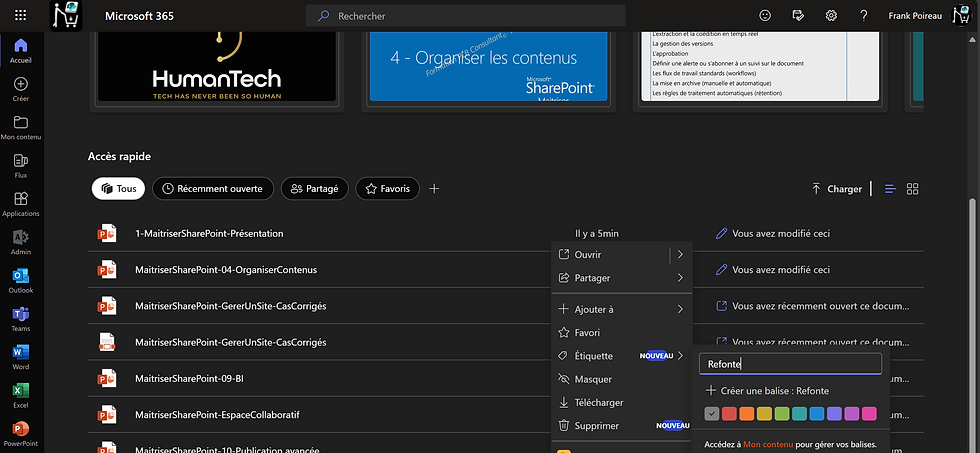Open Frank Poireau account avatar
The width and height of the screenshot is (980, 453).
(x=961, y=16)
